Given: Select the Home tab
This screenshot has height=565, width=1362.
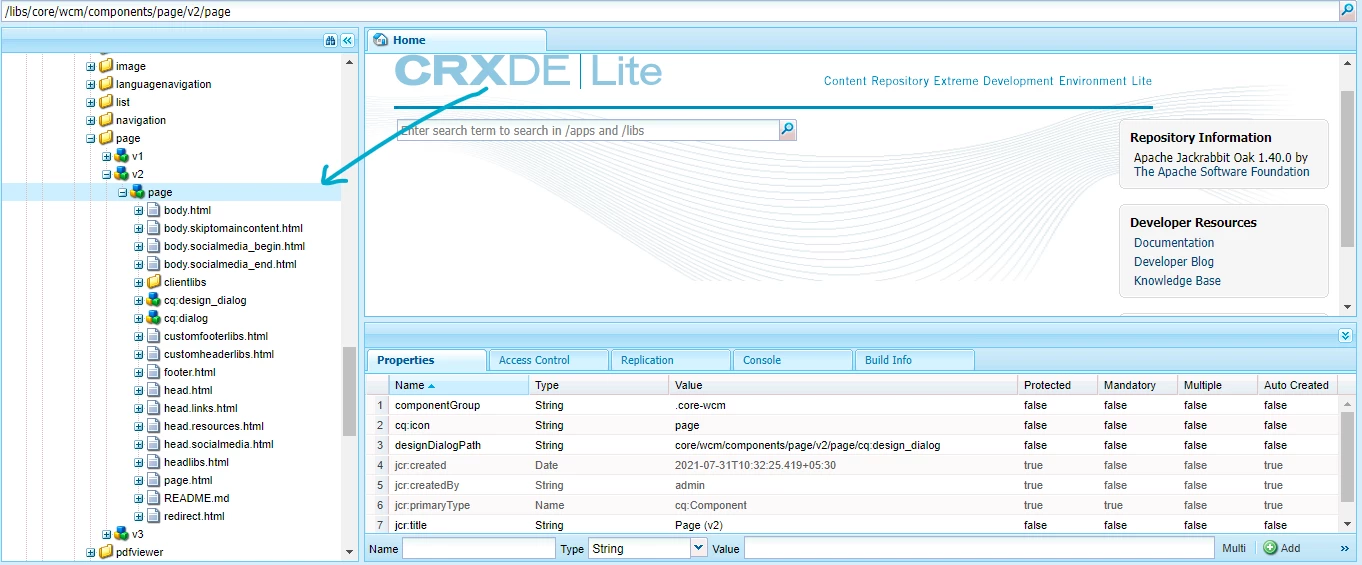Looking at the screenshot, I should pyautogui.click(x=456, y=40).
